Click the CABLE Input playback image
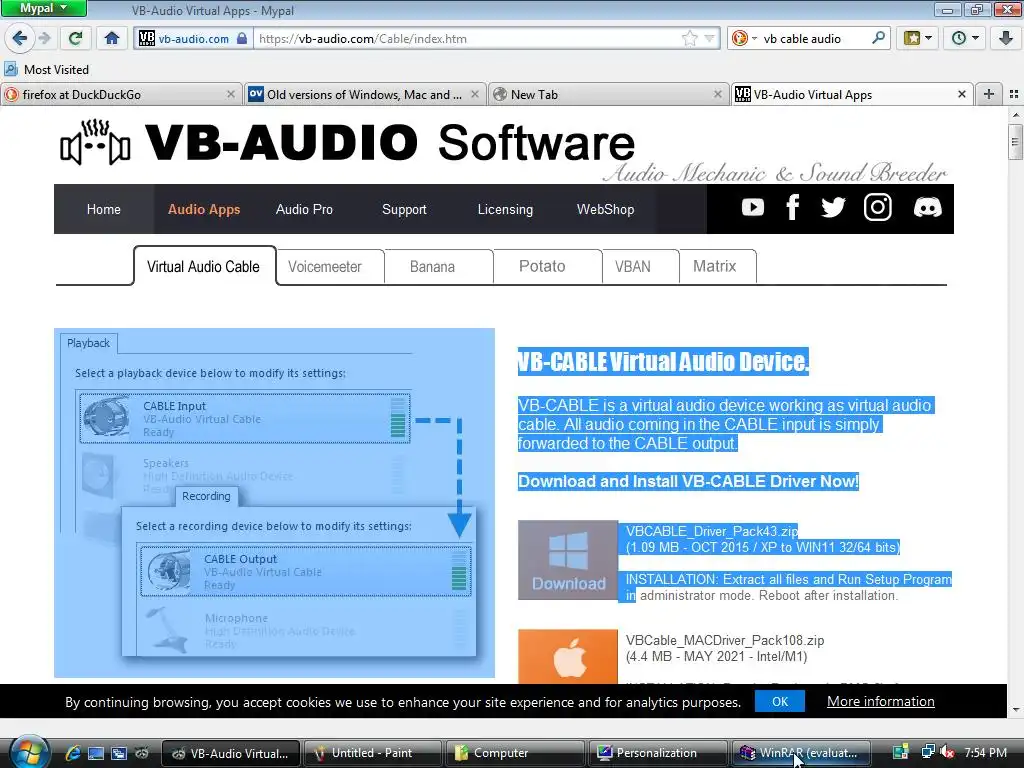The width and height of the screenshot is (1024, 768). 245,418
